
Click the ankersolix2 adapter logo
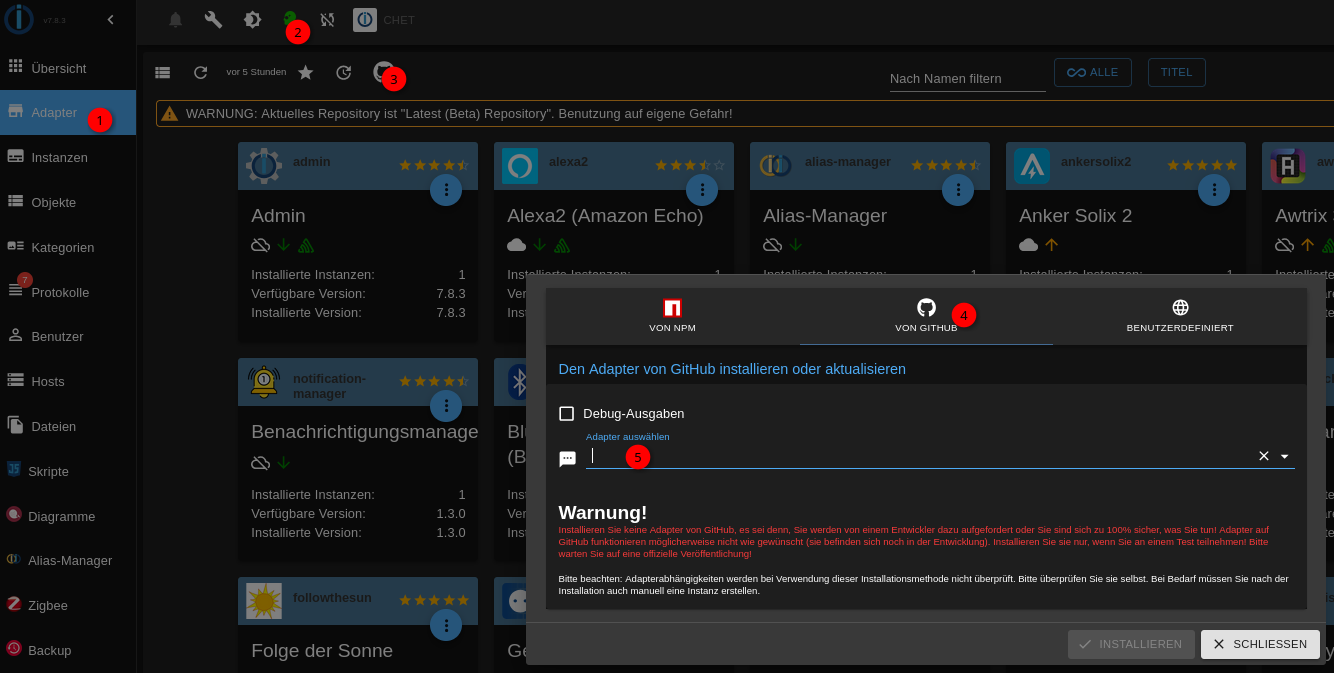(1032, 165)
